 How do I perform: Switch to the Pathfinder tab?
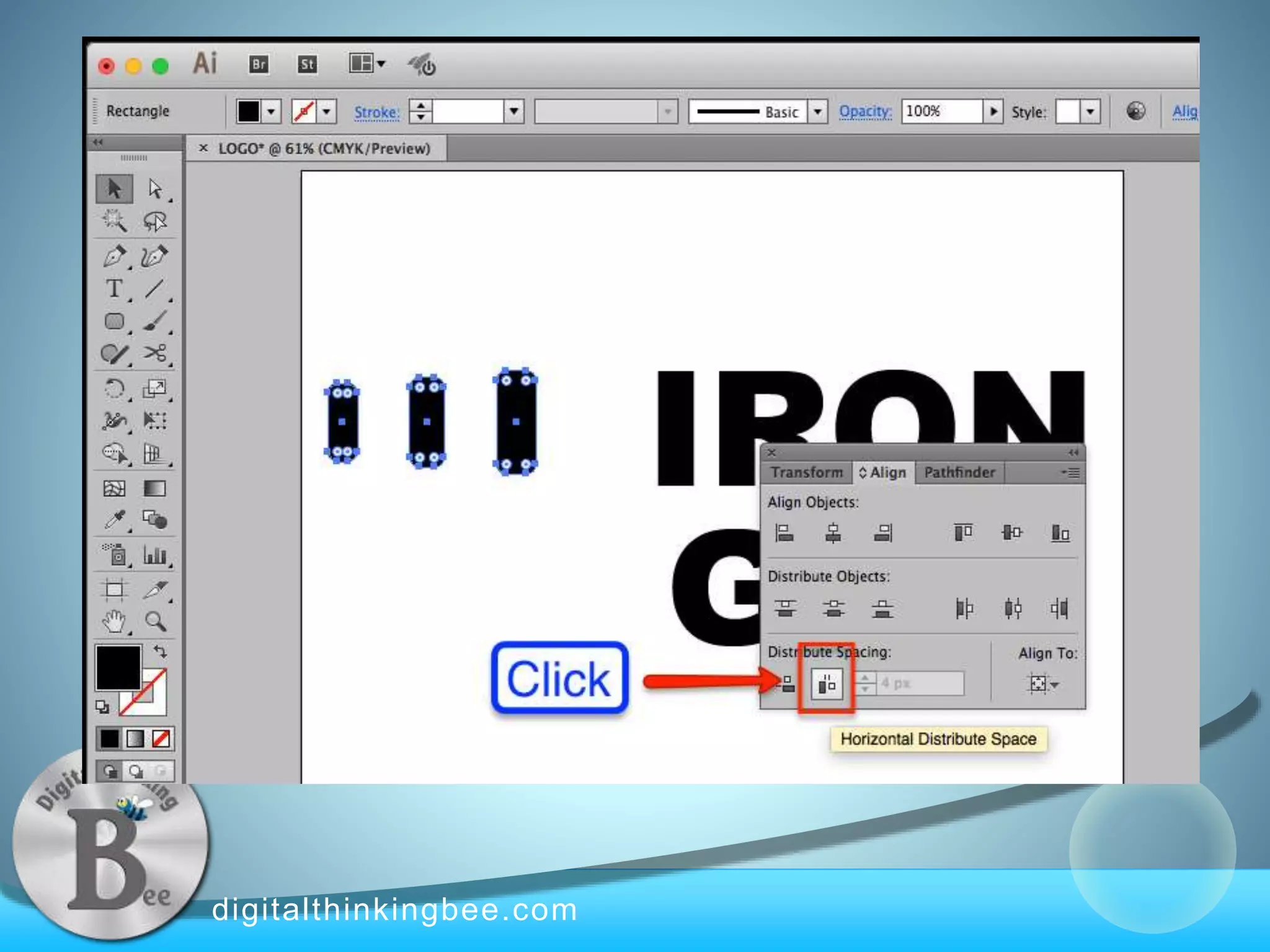click(959, 473)
